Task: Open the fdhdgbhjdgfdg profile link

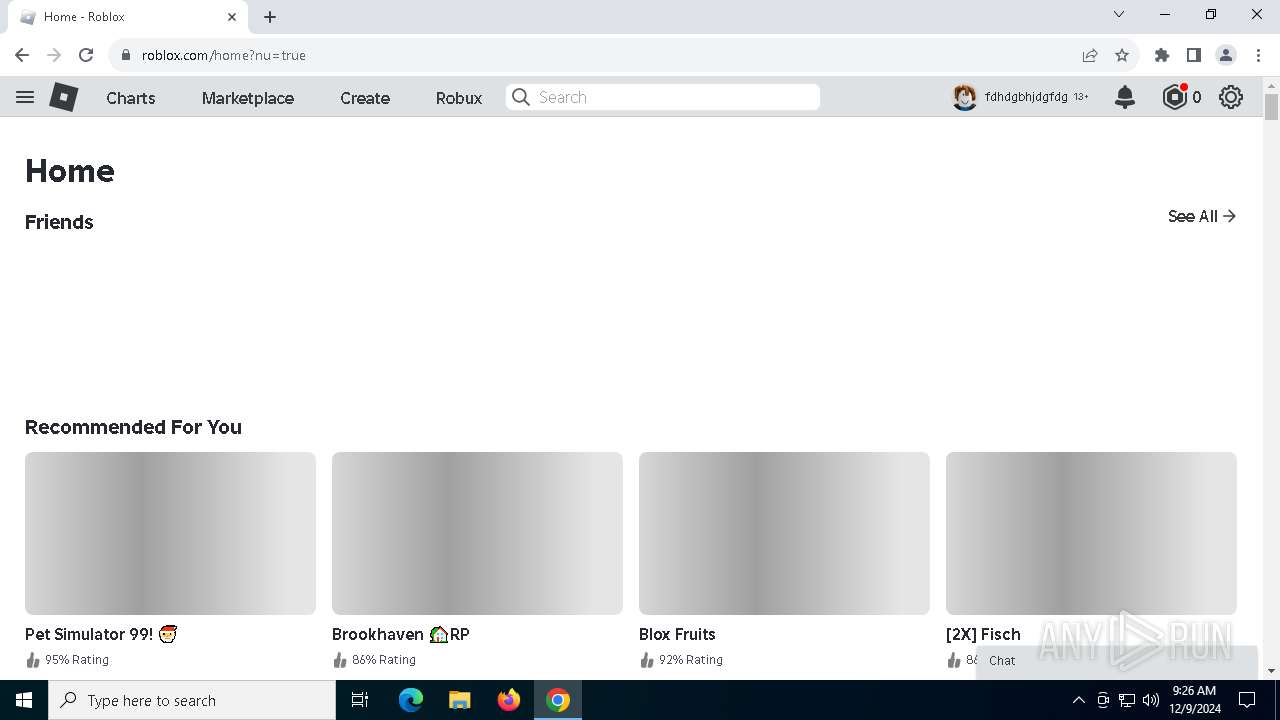Action: [1026, 97]
